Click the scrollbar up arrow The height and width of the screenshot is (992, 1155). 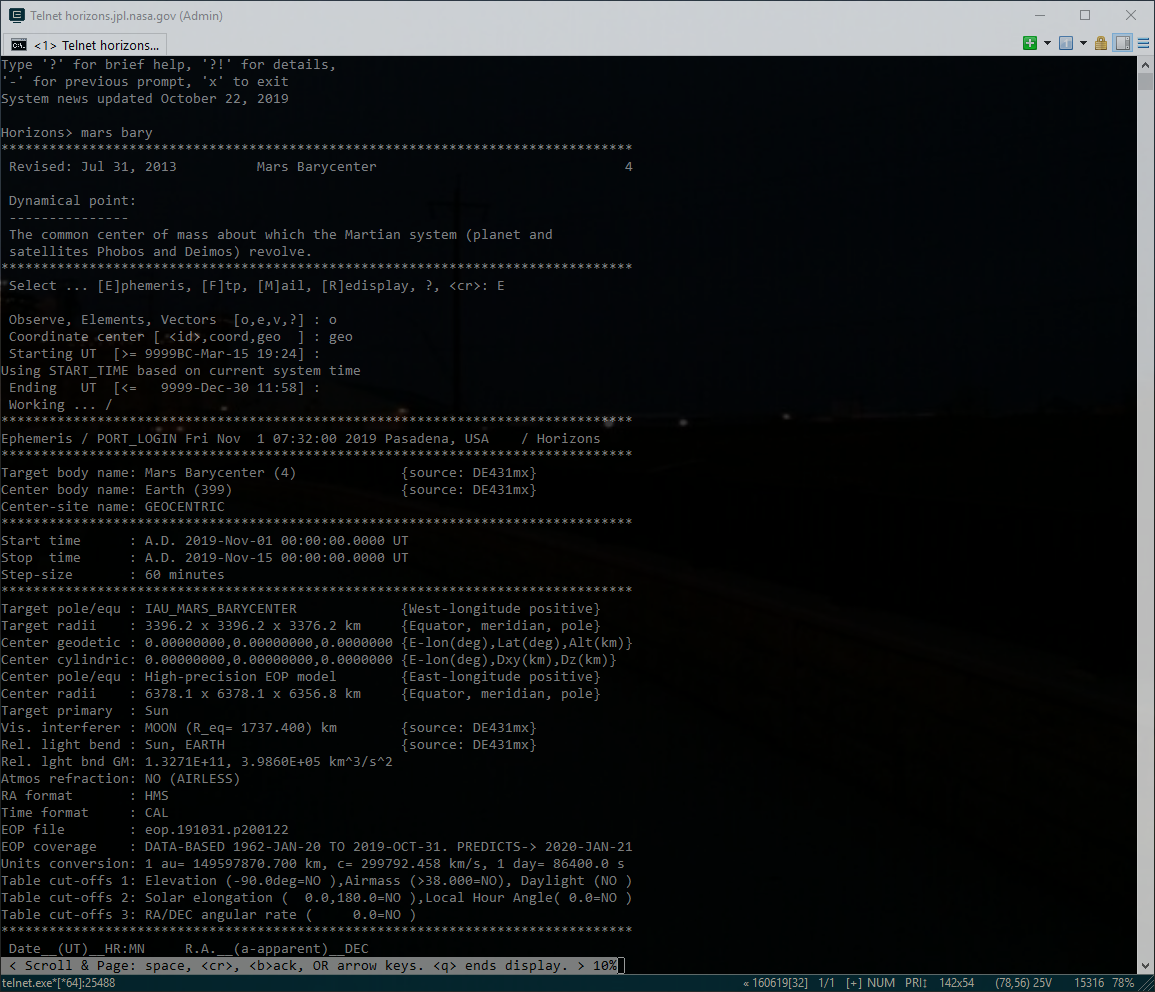[1146, 64]
